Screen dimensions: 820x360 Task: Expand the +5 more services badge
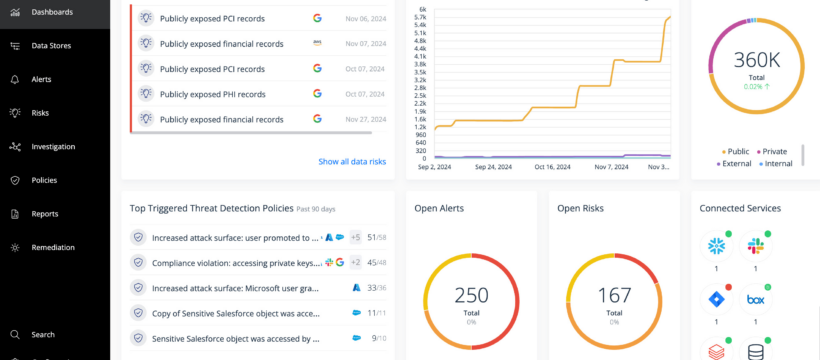(x=356, y=238)
